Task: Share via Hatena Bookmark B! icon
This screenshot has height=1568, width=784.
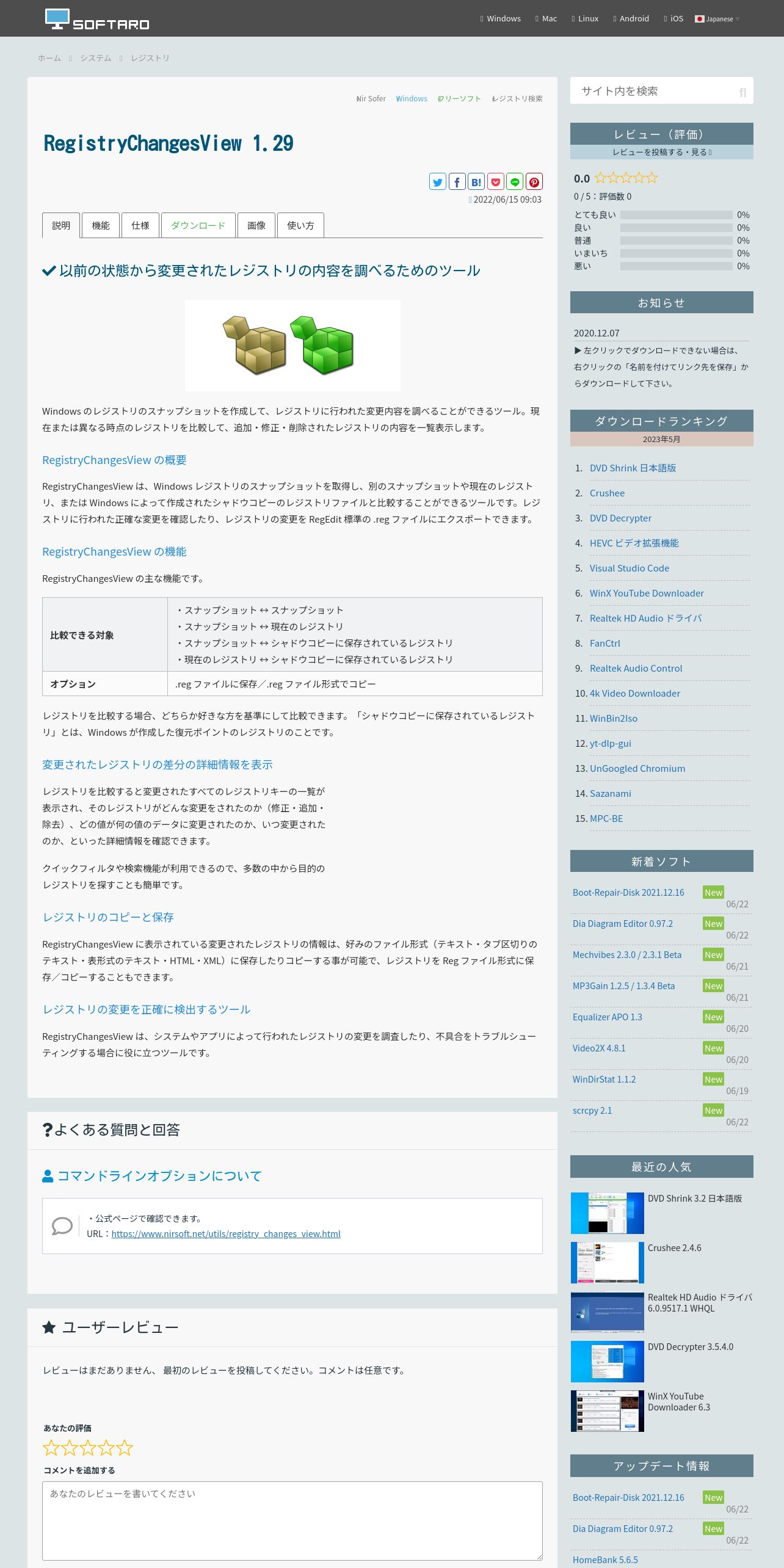Action: tap(476, 181)
